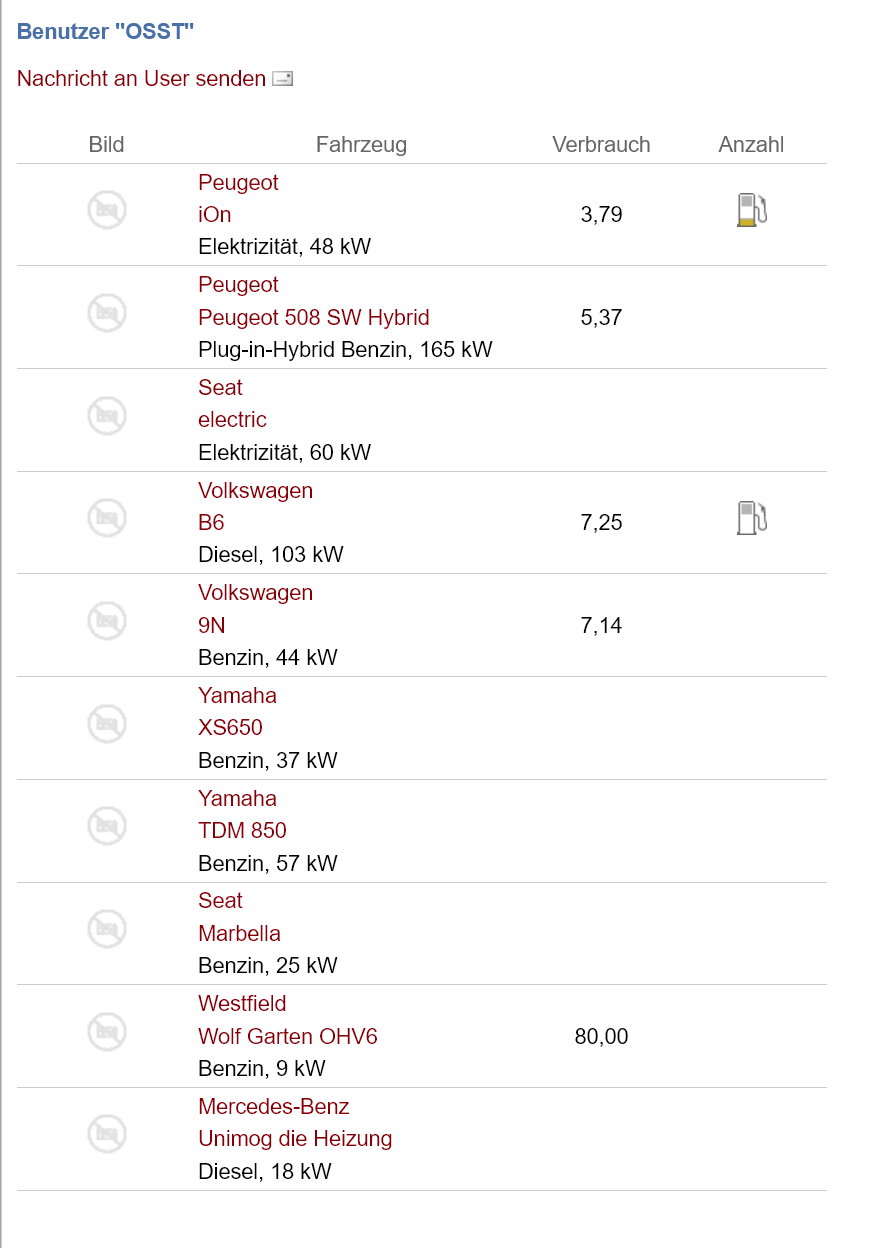Click the no-image placeholder for Westfield Wolf Garten
Image resolution: width=894 pixels, height=1248 pixels.
107,1031
